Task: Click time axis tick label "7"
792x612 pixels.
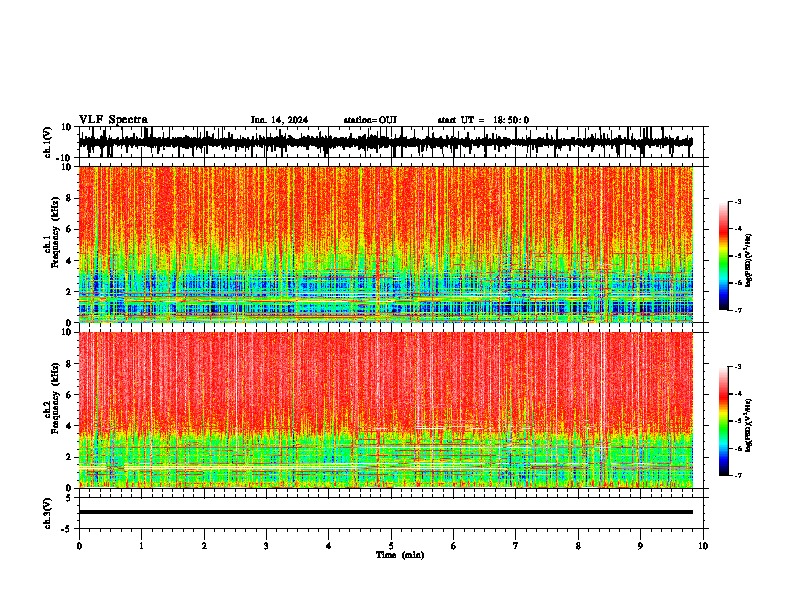Action: 516,546
